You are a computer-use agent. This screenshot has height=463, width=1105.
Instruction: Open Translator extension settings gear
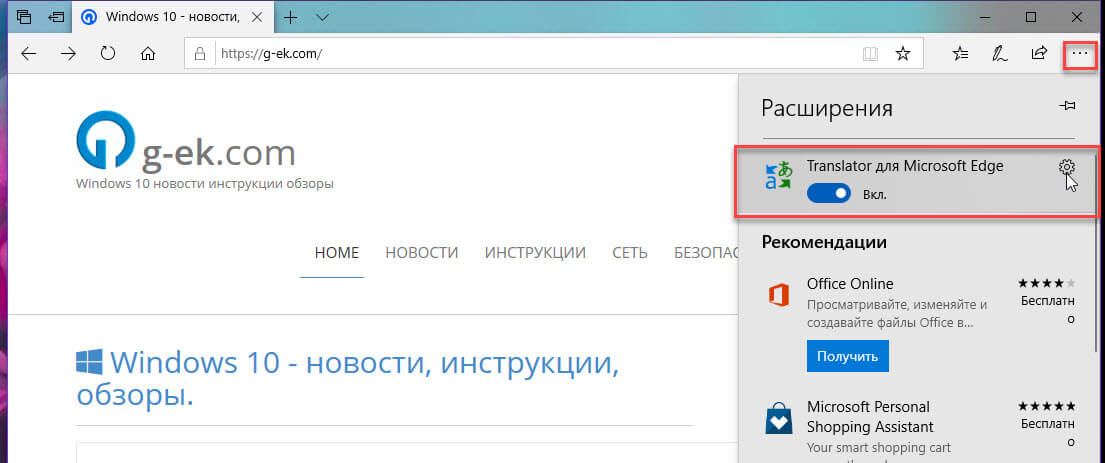[1067, 167]
